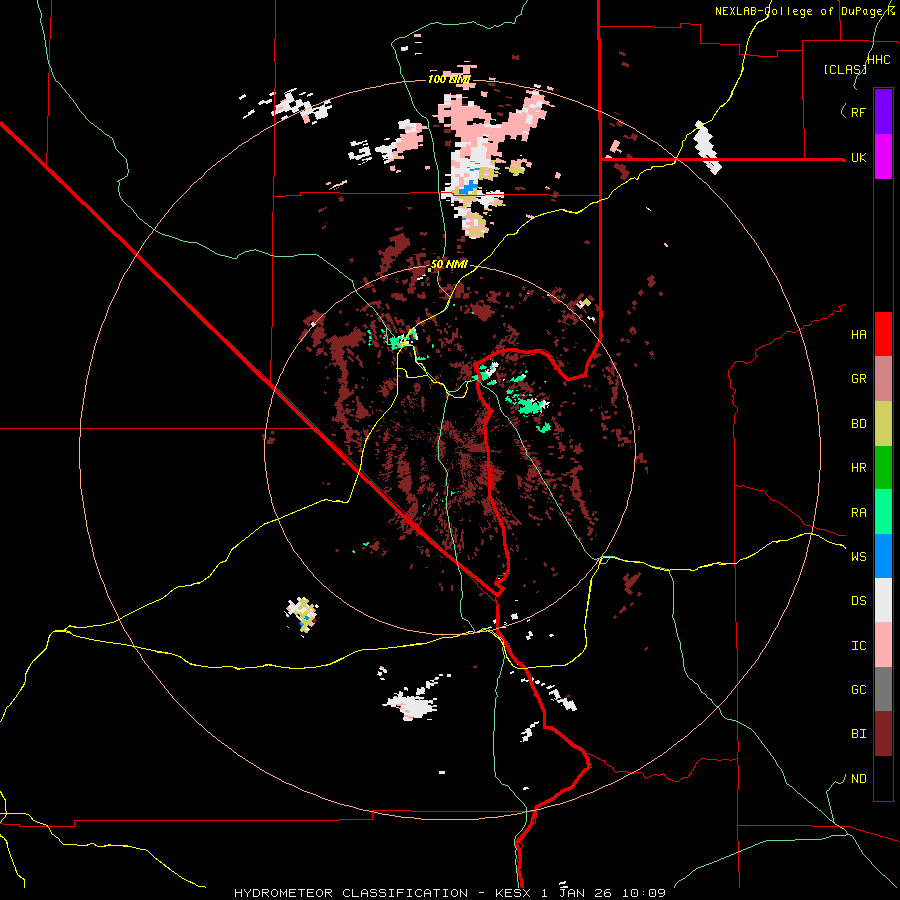Click the "BD" legend label
Screen dimensions: 900x900
859,424
